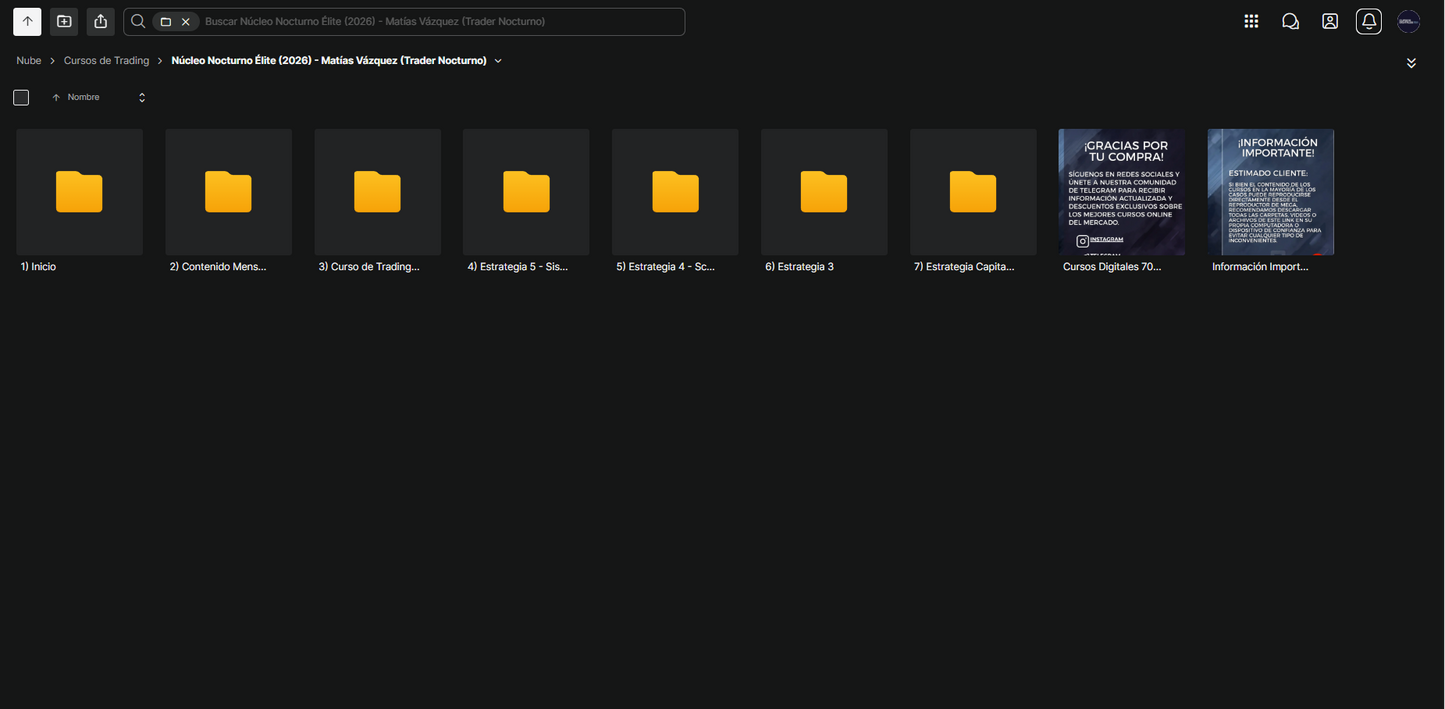1445x709 pixels.
Task: Expand the double chevron panel toggle
Action: [x=1411, y=63]
